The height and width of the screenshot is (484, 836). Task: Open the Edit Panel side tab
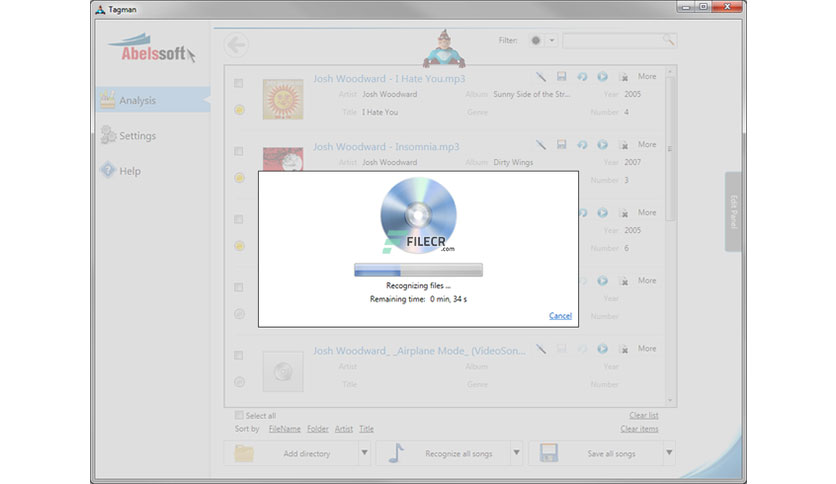(x=733, y=212)
